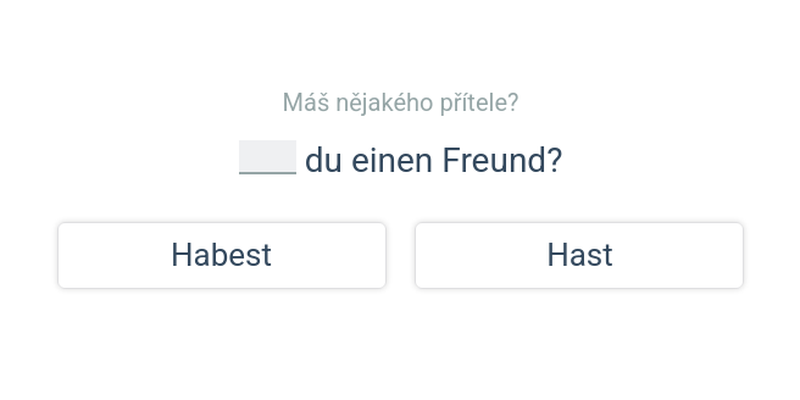Click the word "du" after the blank
This screenshot has height=400, width=800.
click(324, 160)
